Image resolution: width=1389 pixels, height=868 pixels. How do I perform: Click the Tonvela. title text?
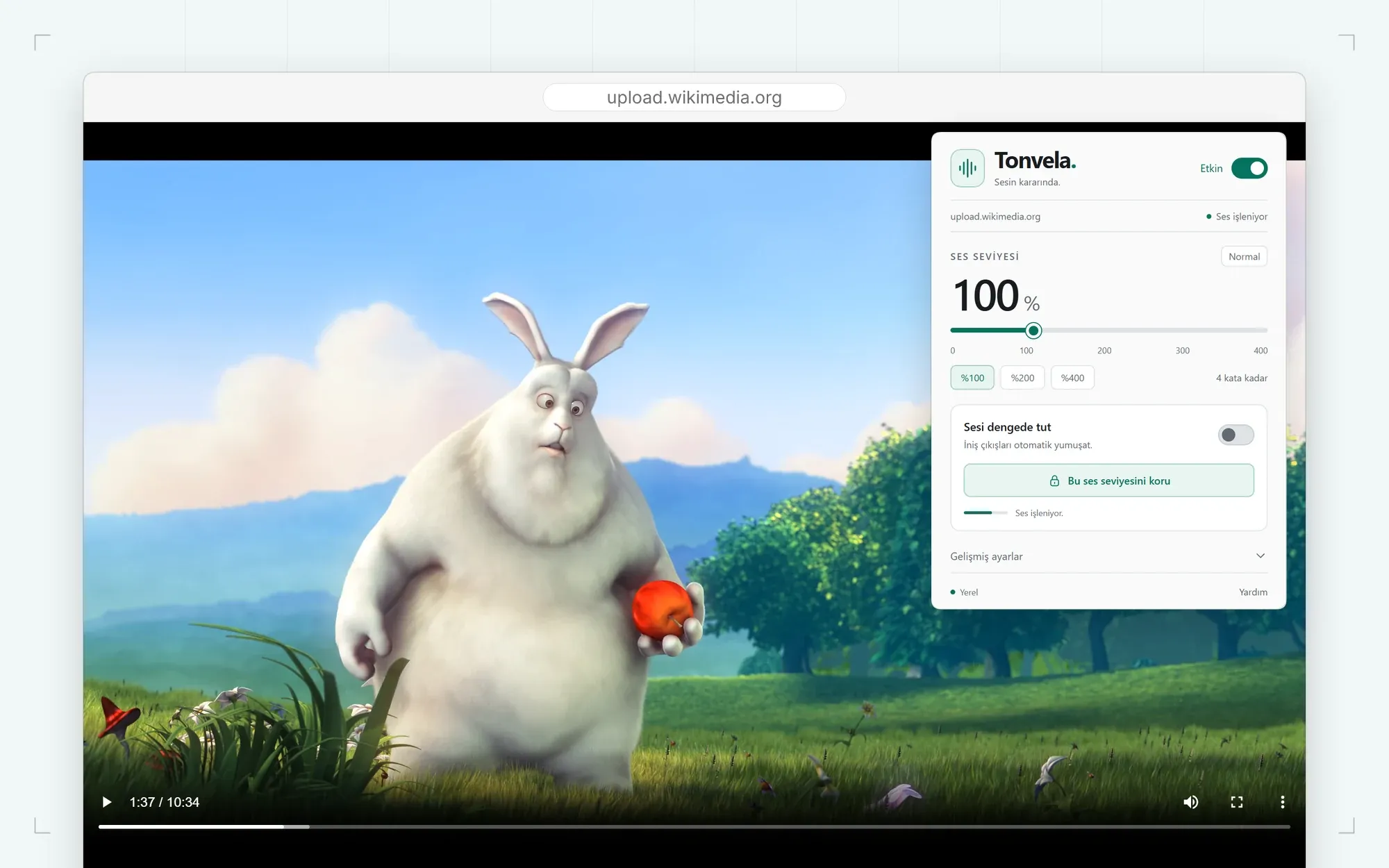[x=1035, y=160]
